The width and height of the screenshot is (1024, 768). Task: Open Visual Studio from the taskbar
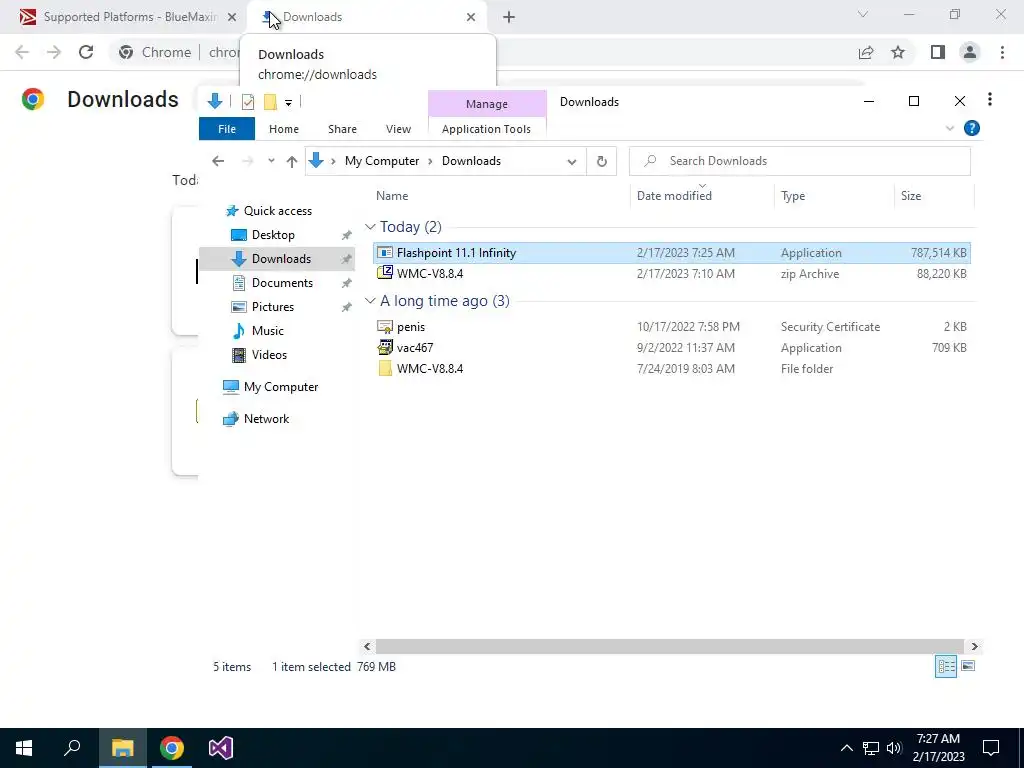pyautogui.click(x=221, y=748)
